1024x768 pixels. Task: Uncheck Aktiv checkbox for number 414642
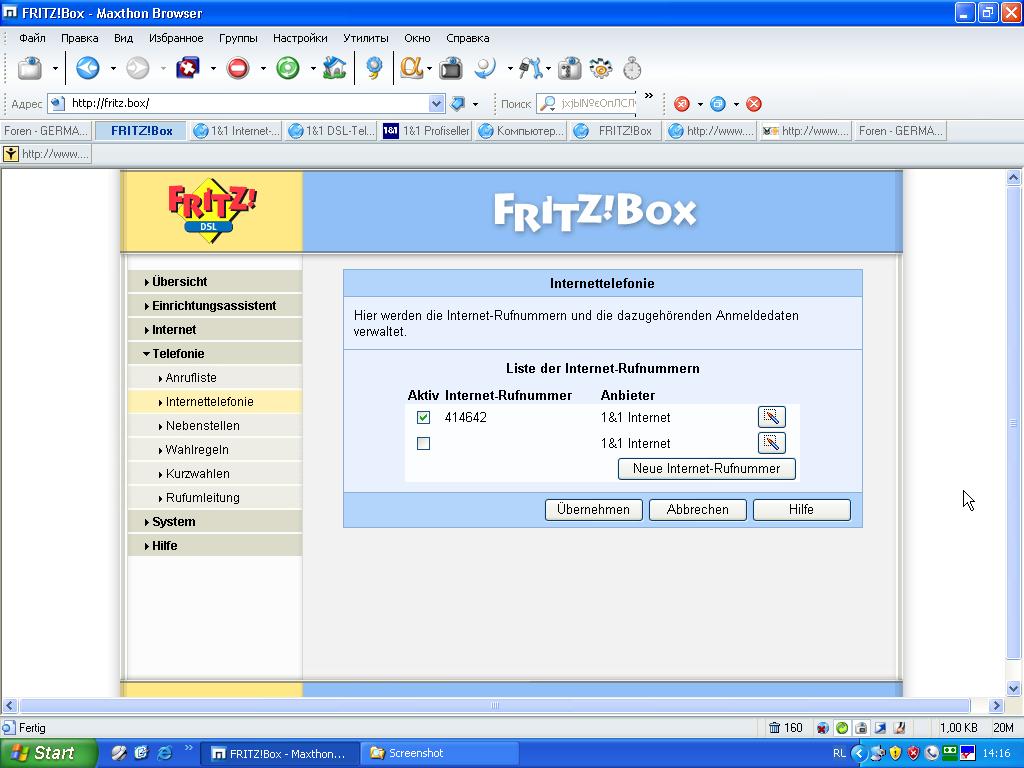[x=423, y=417]
